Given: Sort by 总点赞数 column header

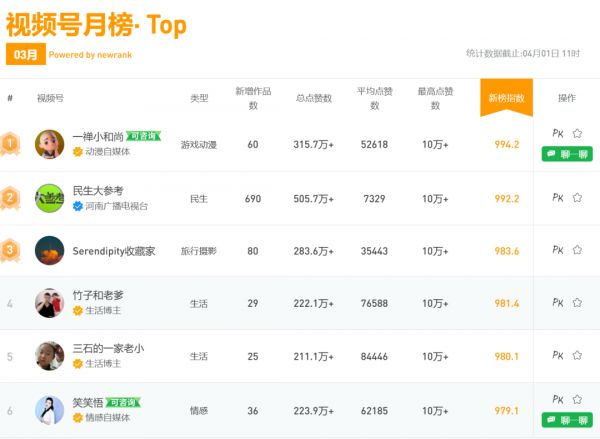Looking at the screenshot, I should point(313,98).
